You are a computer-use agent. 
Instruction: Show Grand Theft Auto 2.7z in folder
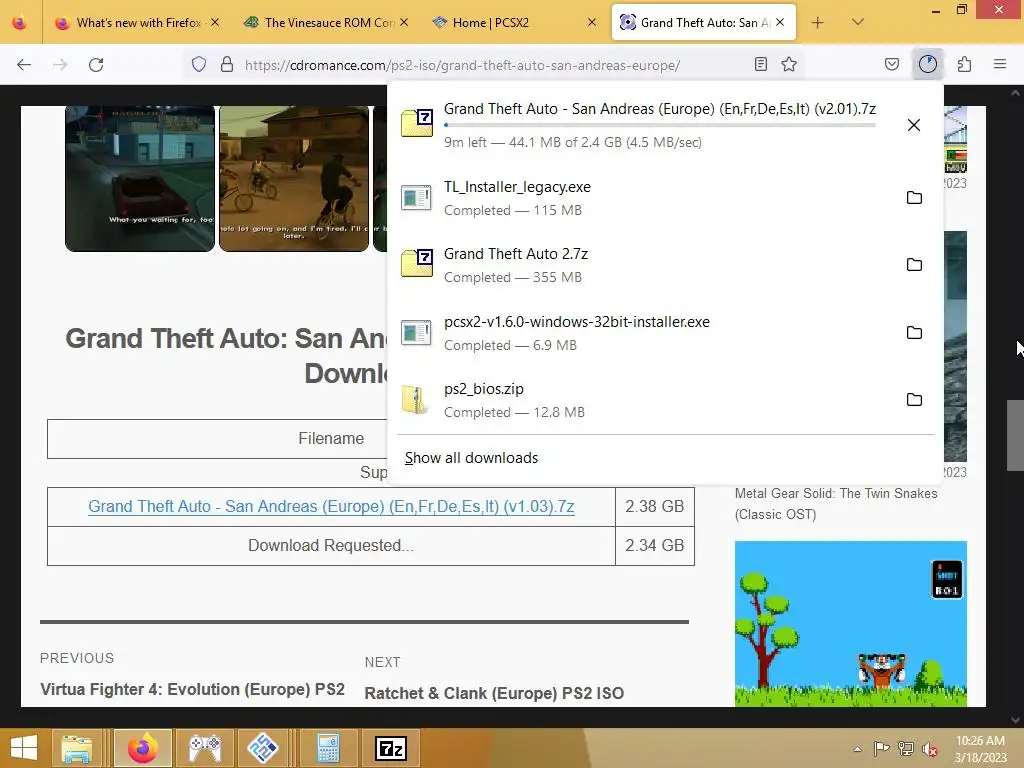point(914,264)
